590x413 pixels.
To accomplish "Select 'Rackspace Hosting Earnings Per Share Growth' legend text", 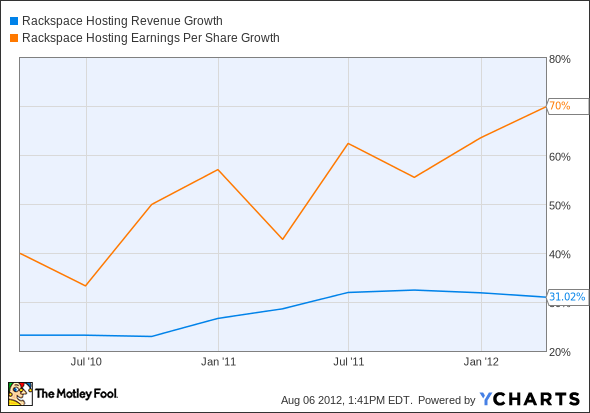I will pyautogui.click(x=151, y=38).
